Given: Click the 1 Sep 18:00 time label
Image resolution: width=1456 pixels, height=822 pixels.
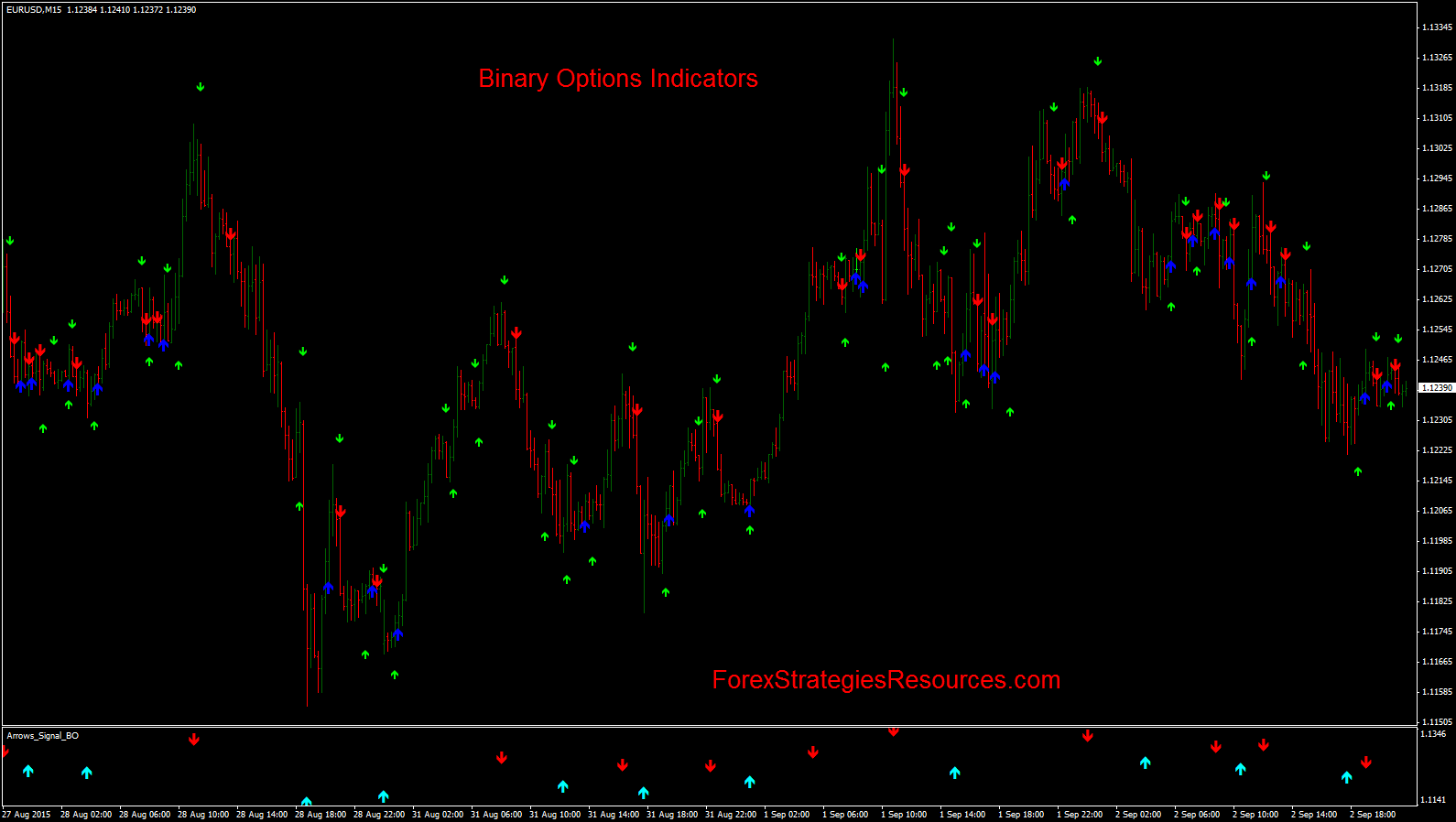Looking at the screenshot, I should (x=1021, y=815).
